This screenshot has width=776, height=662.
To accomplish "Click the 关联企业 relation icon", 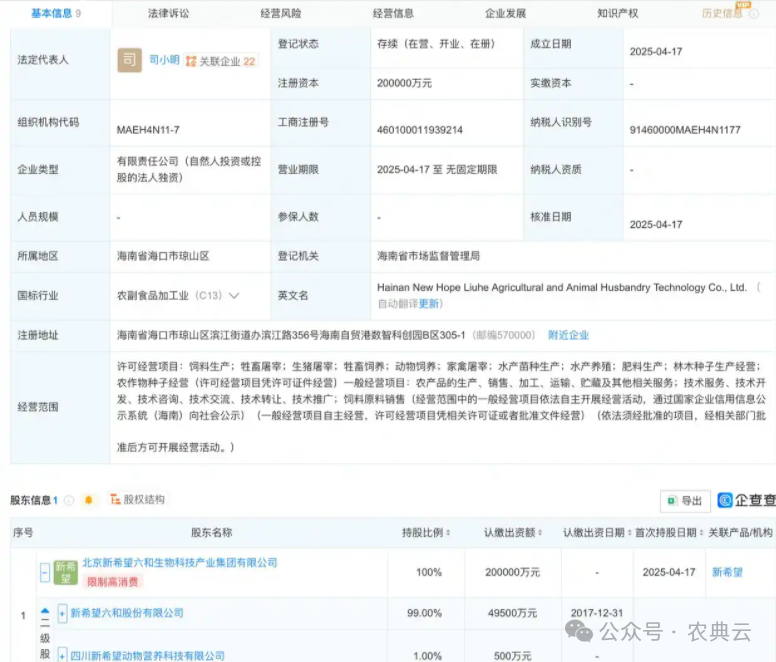I will tap(191, 61).
